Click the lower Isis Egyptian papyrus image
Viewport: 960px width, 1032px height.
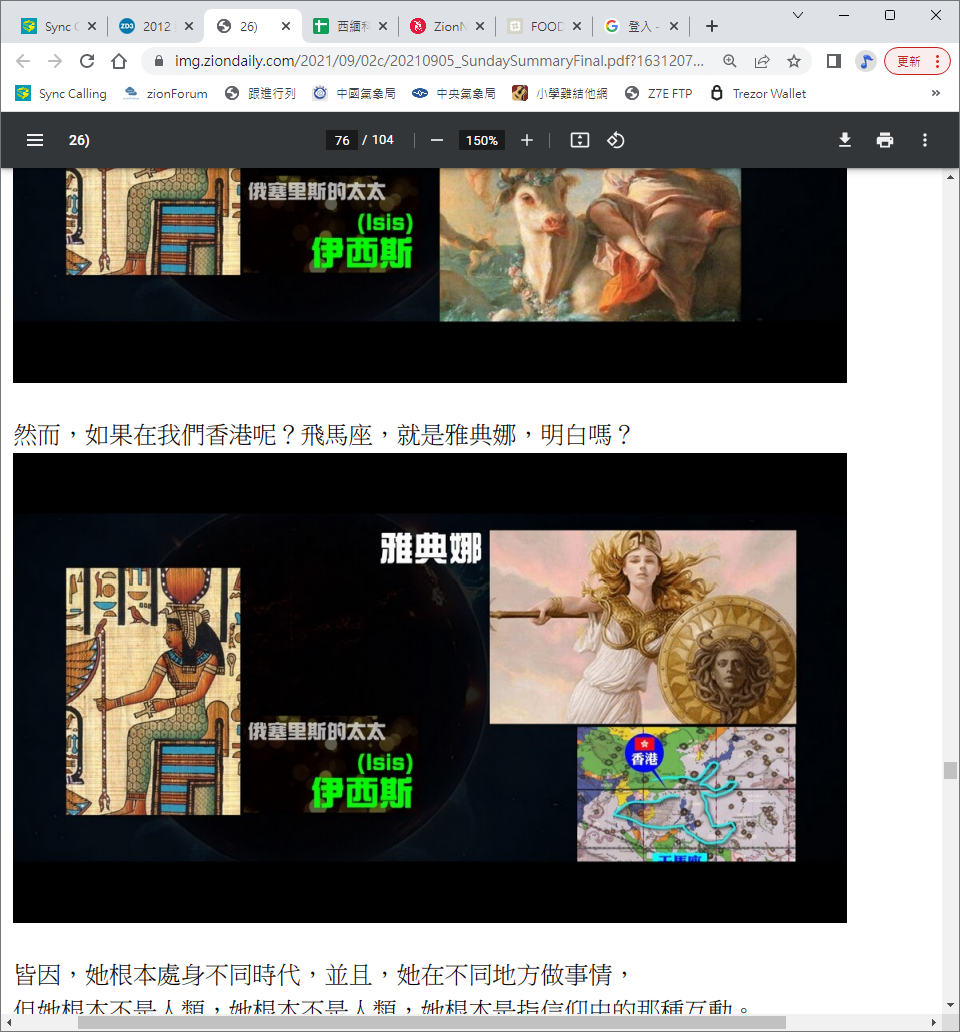coord(153,691)
